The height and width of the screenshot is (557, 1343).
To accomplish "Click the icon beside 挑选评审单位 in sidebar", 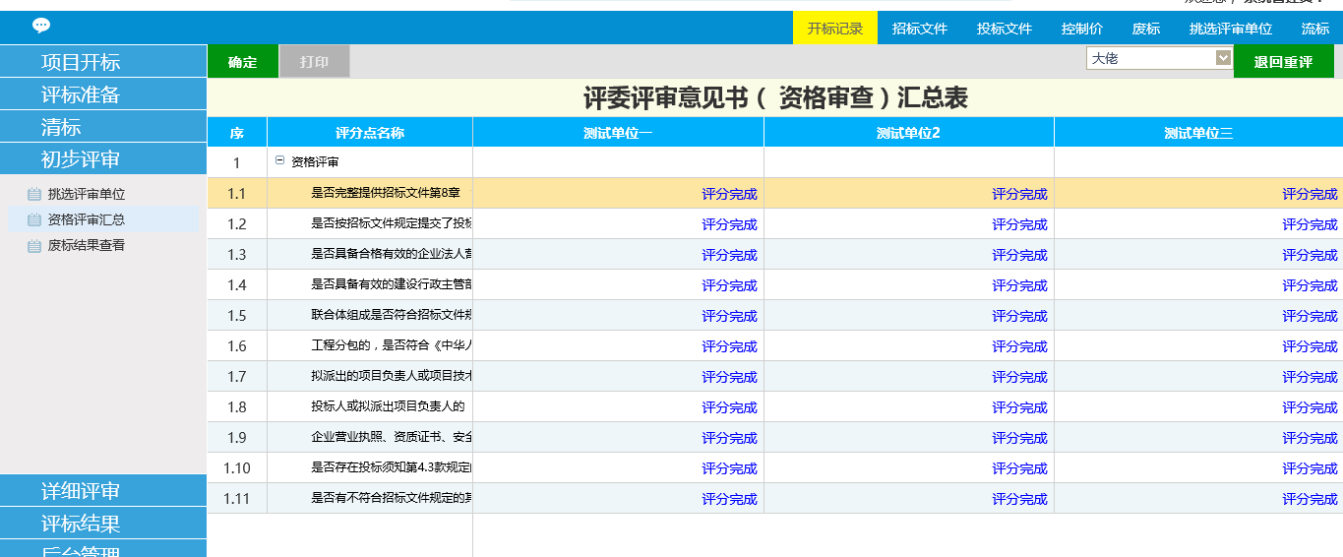I will tap(34, 195).
